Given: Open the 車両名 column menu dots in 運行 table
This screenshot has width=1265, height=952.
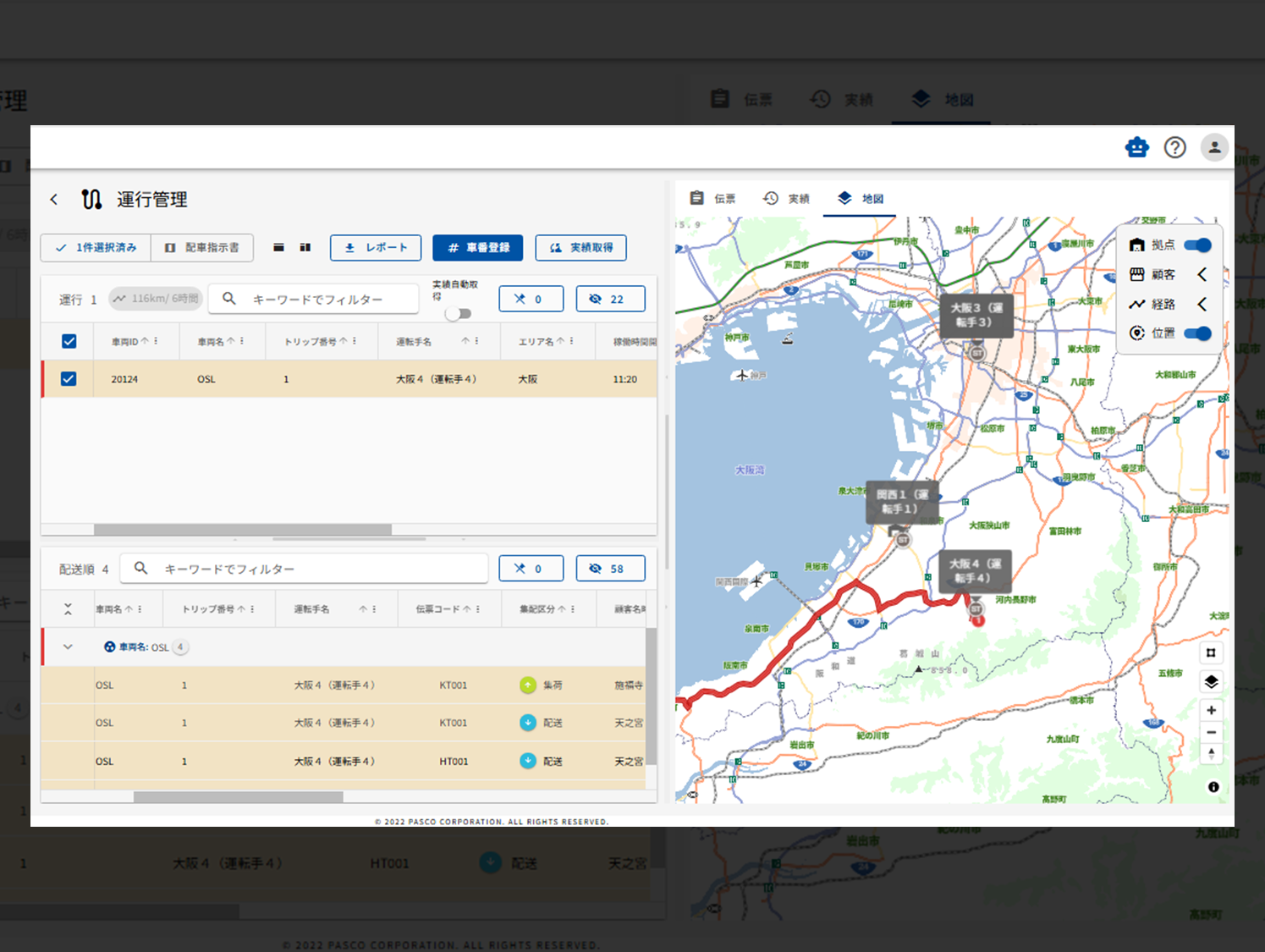Looking at the screenshot, I should (242, 341).
